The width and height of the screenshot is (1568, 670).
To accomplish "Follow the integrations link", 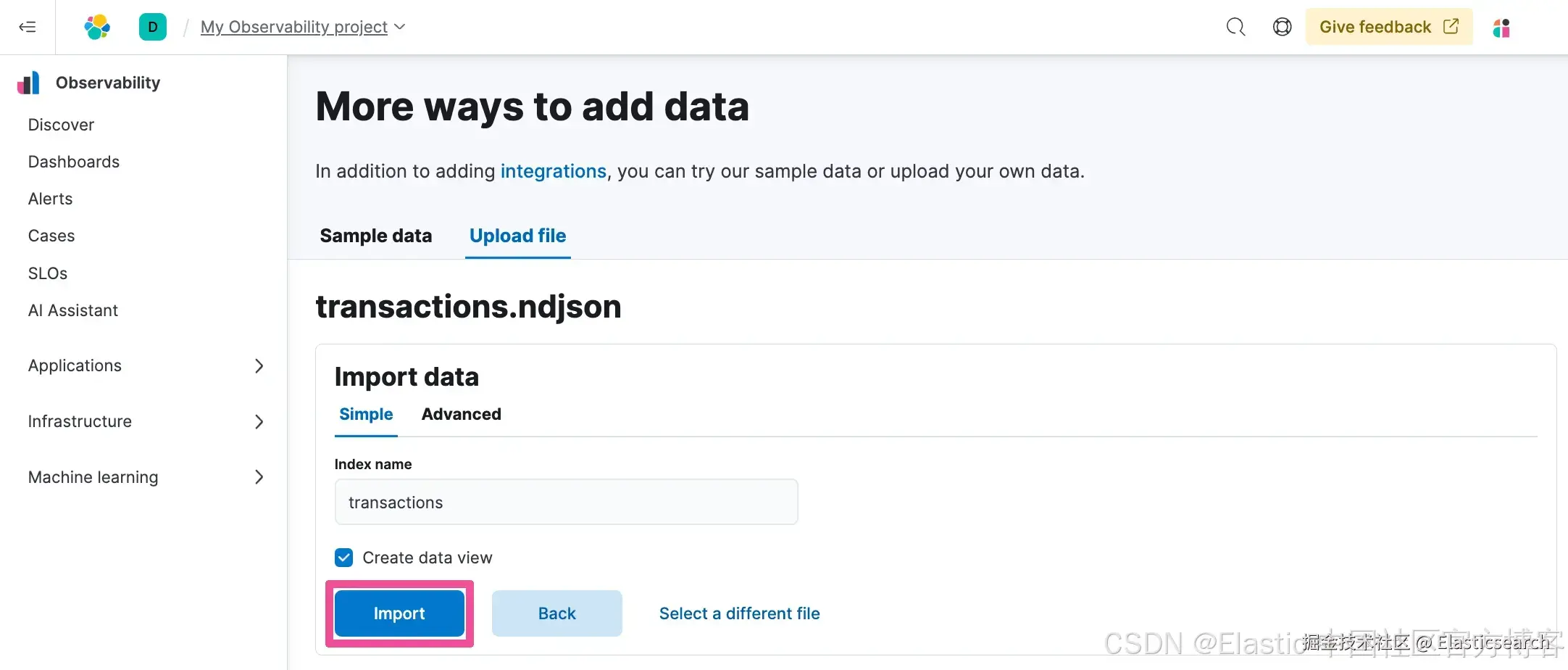I will point(553,171).
